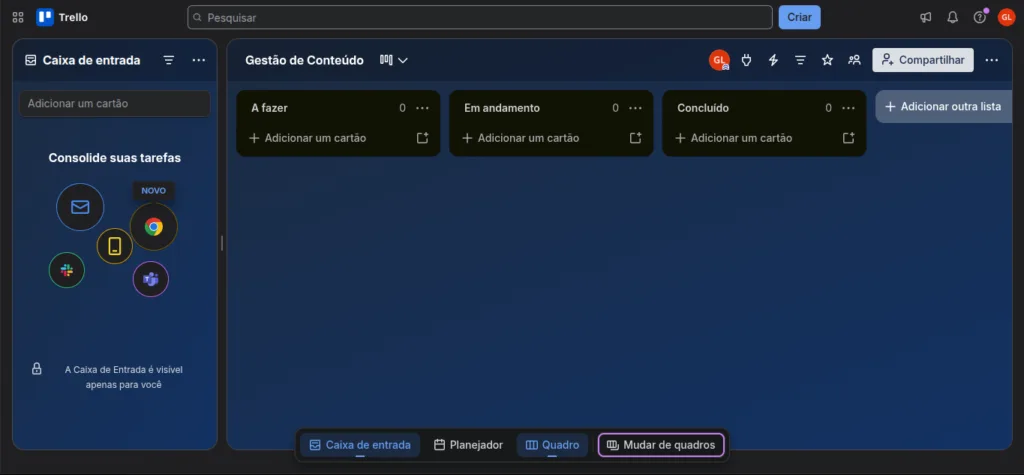
Task: Open the Em andamento list actions menu
Action: [x=635, y=108]
